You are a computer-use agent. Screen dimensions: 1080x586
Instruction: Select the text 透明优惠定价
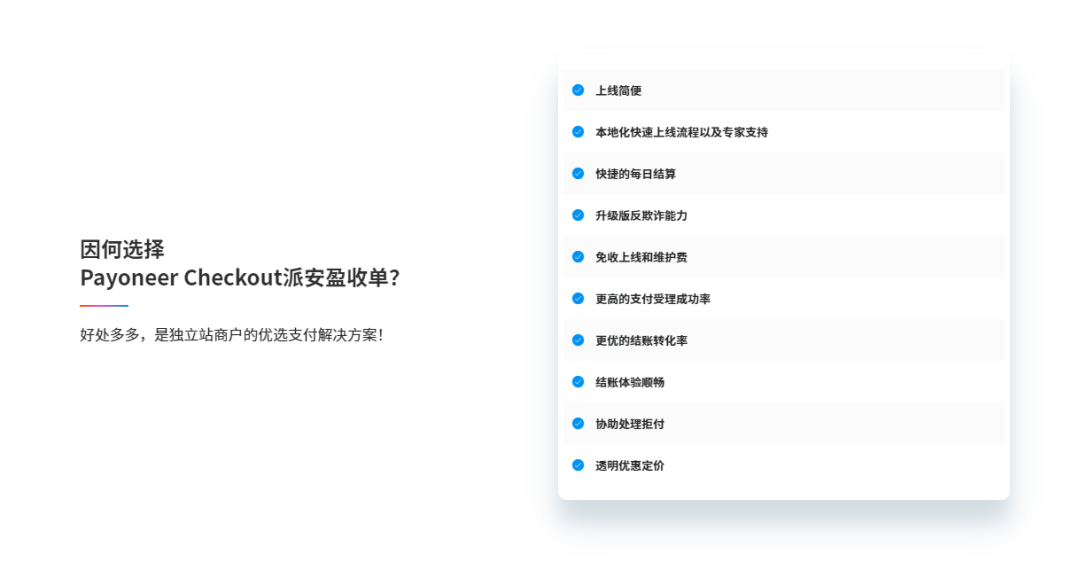tap(630, 465)
